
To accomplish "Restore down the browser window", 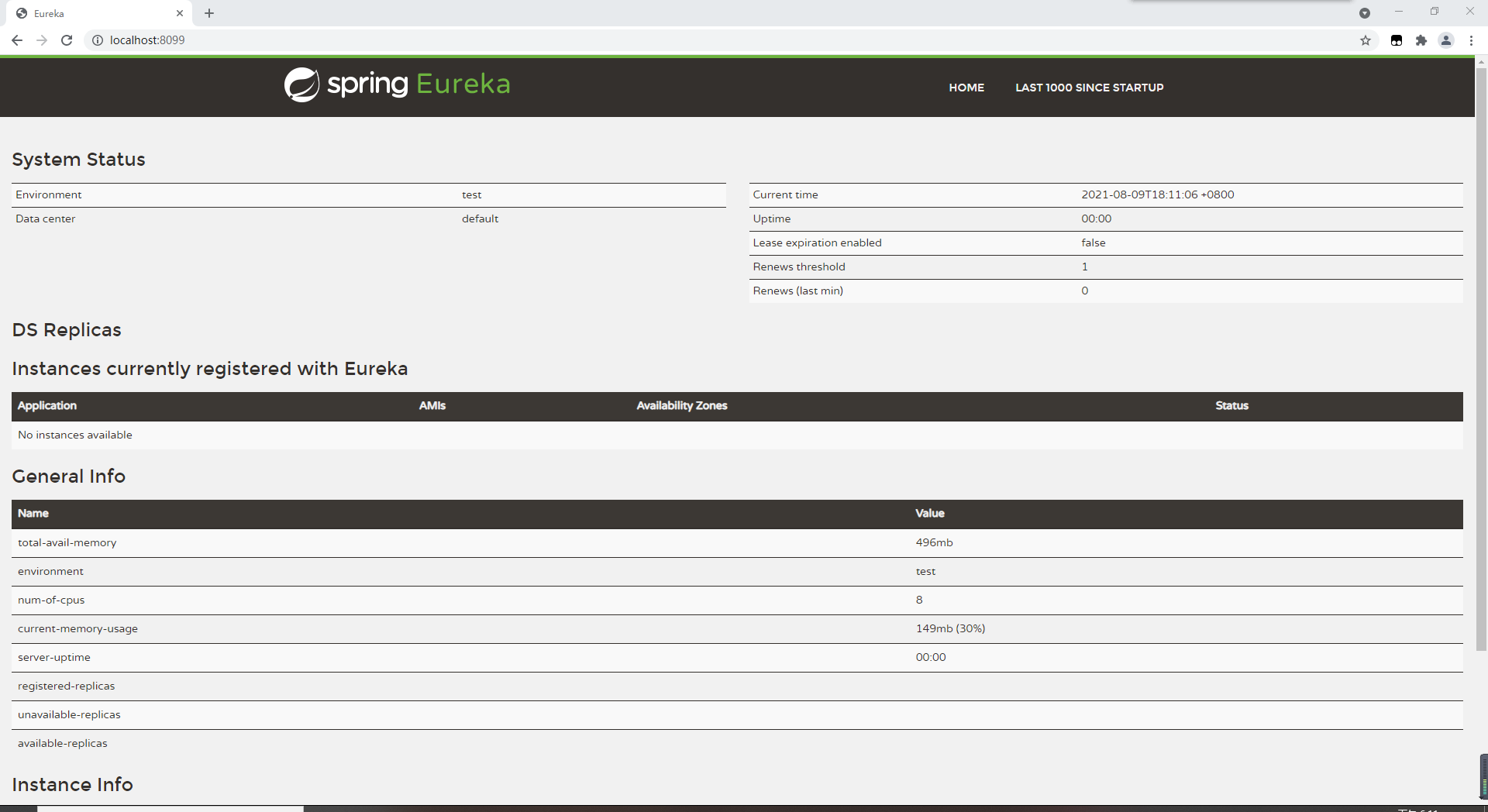I will tap(1435, 12).
